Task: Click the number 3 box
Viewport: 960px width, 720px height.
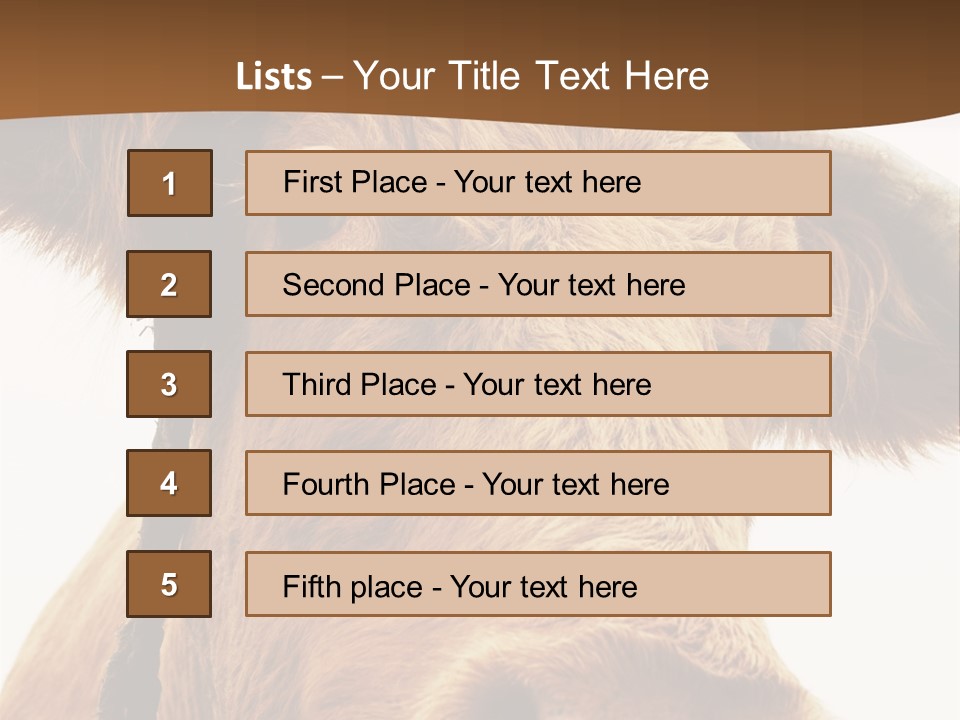Action: [169, 384]
